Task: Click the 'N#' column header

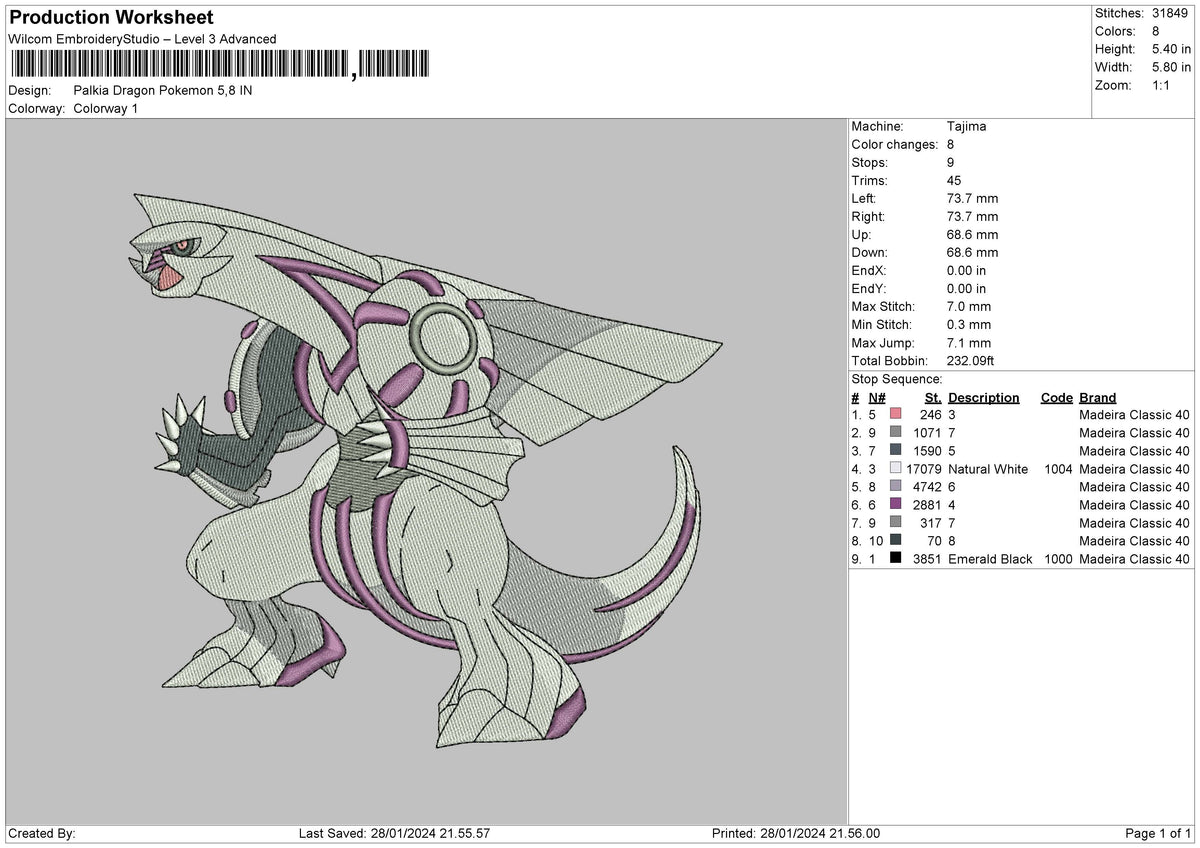Action: tap(877, 398)
